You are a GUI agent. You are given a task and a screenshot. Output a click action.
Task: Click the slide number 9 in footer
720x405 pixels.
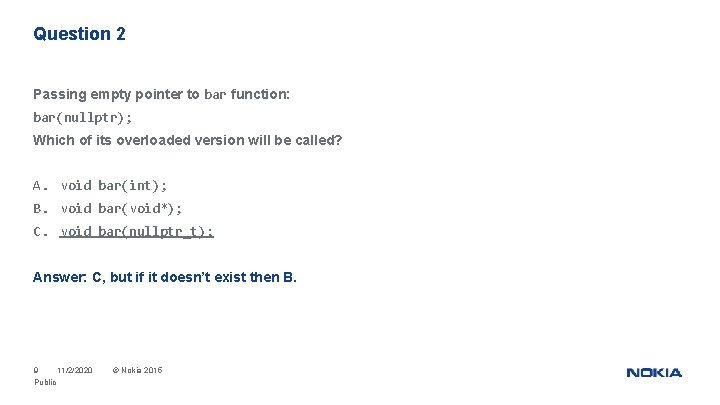point(36,370)
